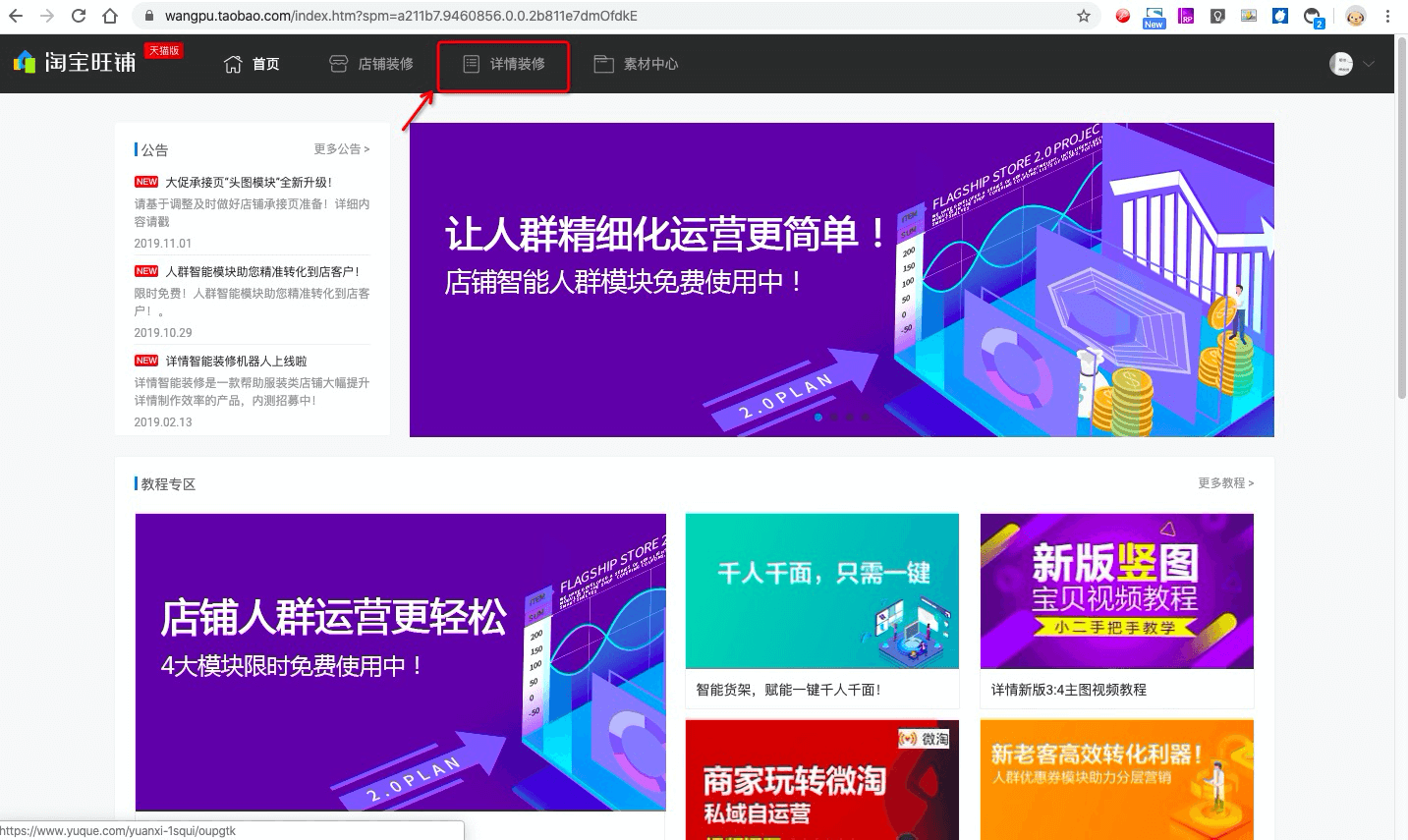The width and height of the screenshot is (1408, 840).
Task: Bookmark this page with the star
Action: [x=1084, y=16]
